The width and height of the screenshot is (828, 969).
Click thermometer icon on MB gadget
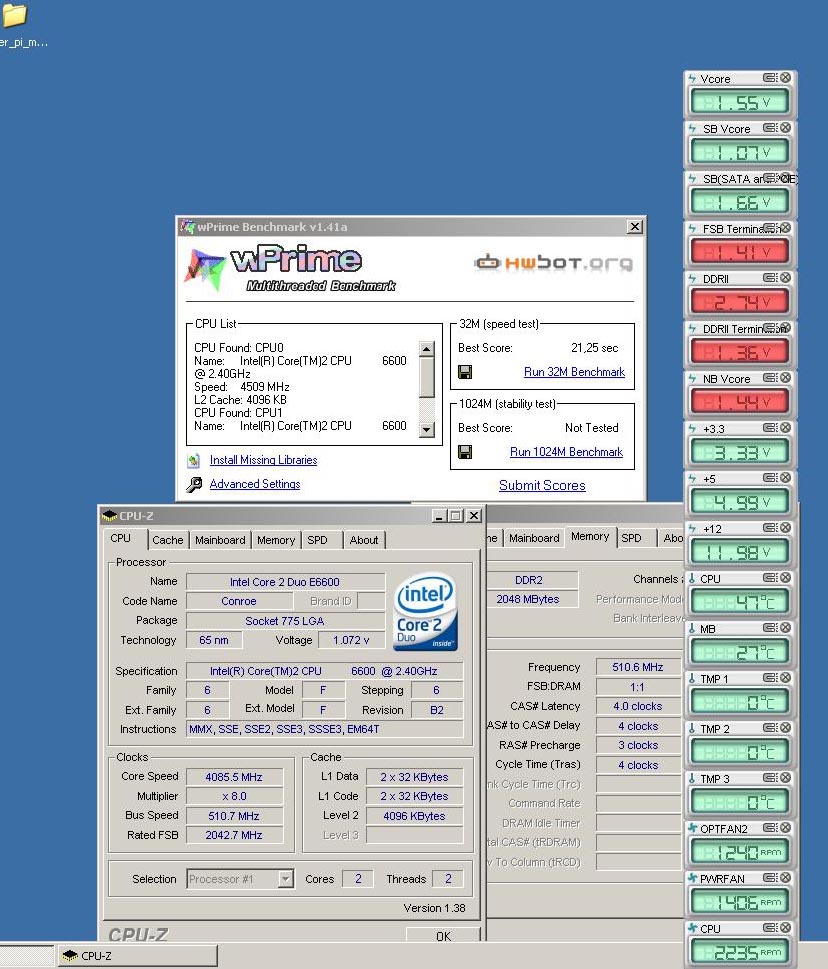[693, 628]
